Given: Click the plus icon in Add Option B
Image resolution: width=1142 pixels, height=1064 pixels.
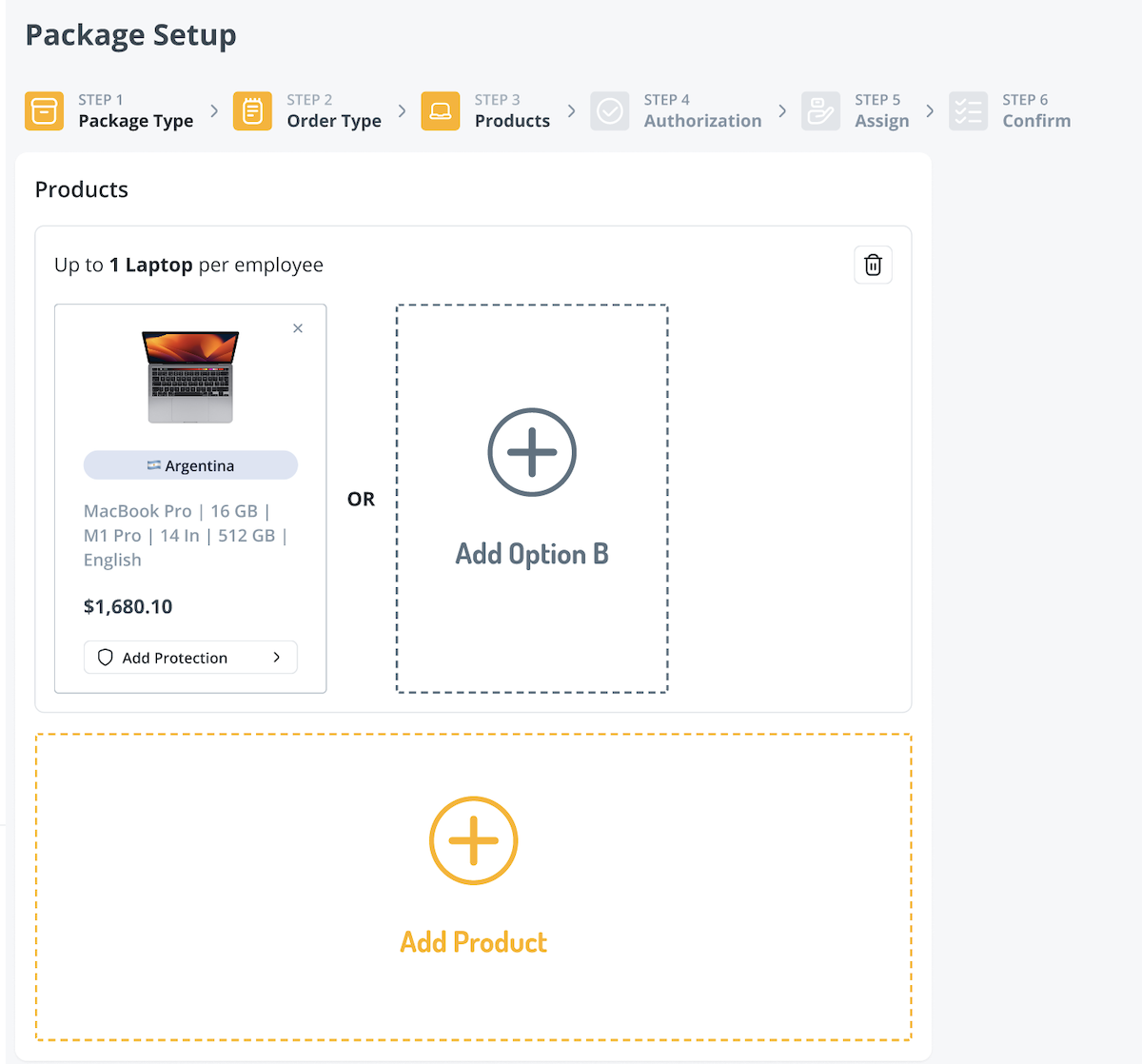Looking at the screenshot, I should tap(531, 452).
